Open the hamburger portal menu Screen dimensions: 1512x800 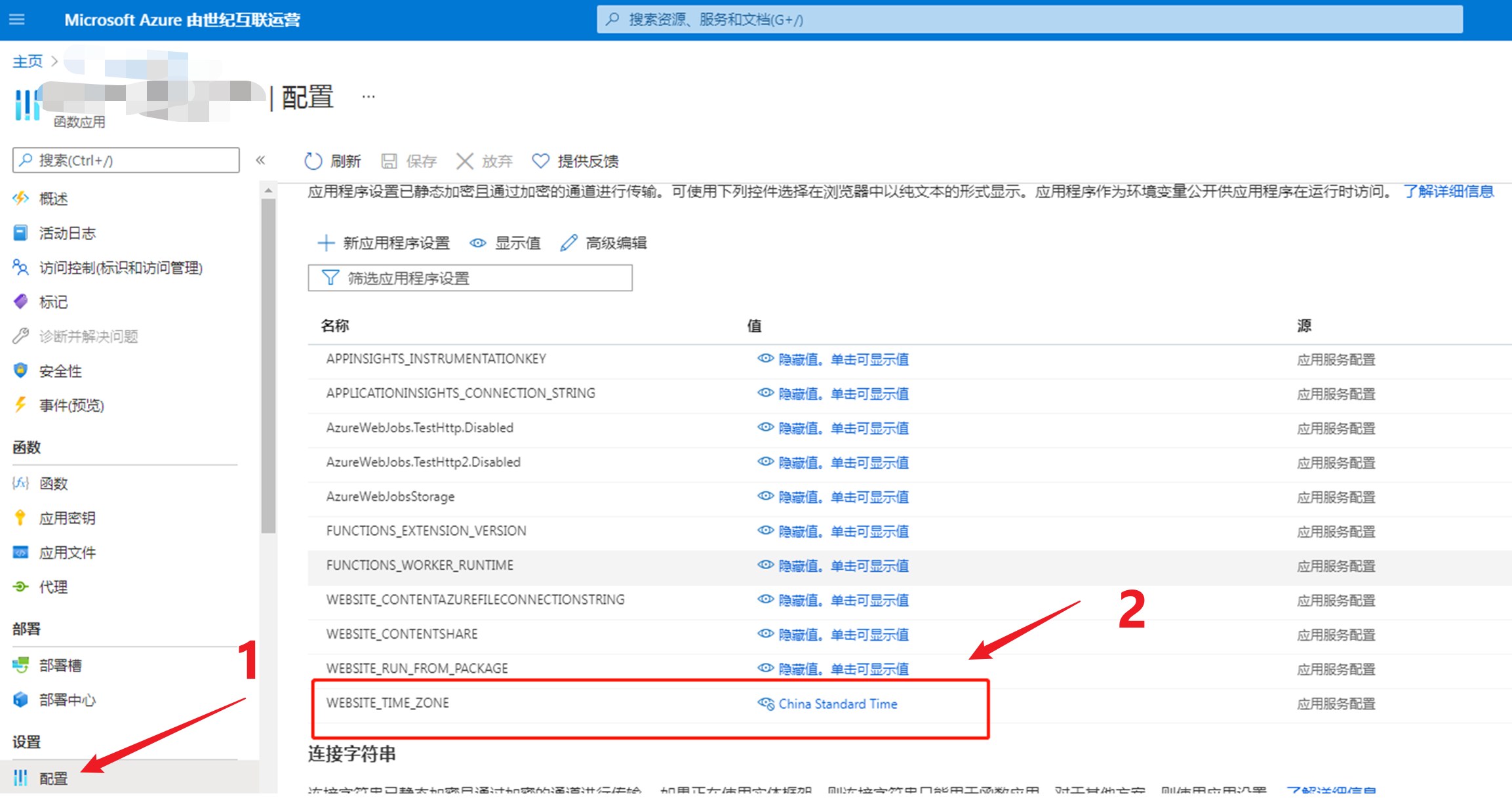pos(17,20)
